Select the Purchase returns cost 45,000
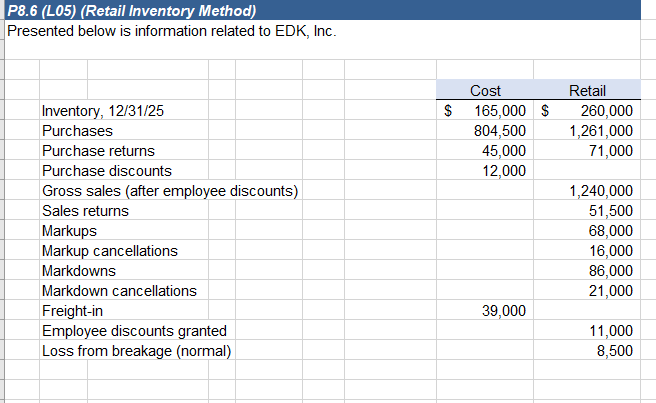The image size is (656, 403). coord(485,151)
